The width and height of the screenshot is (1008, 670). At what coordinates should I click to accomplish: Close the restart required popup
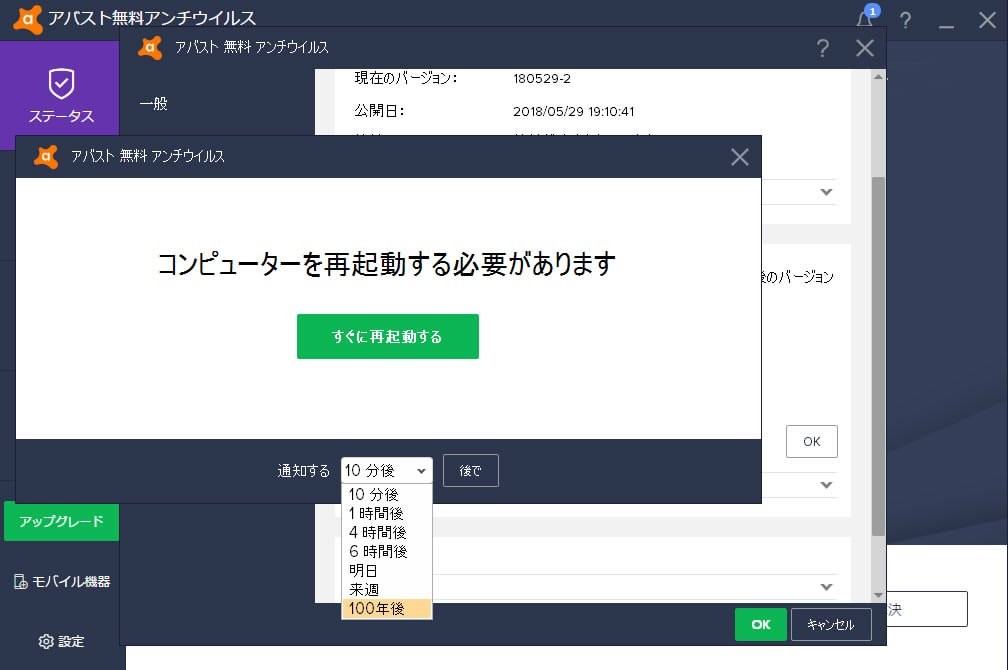coord(740,157)
